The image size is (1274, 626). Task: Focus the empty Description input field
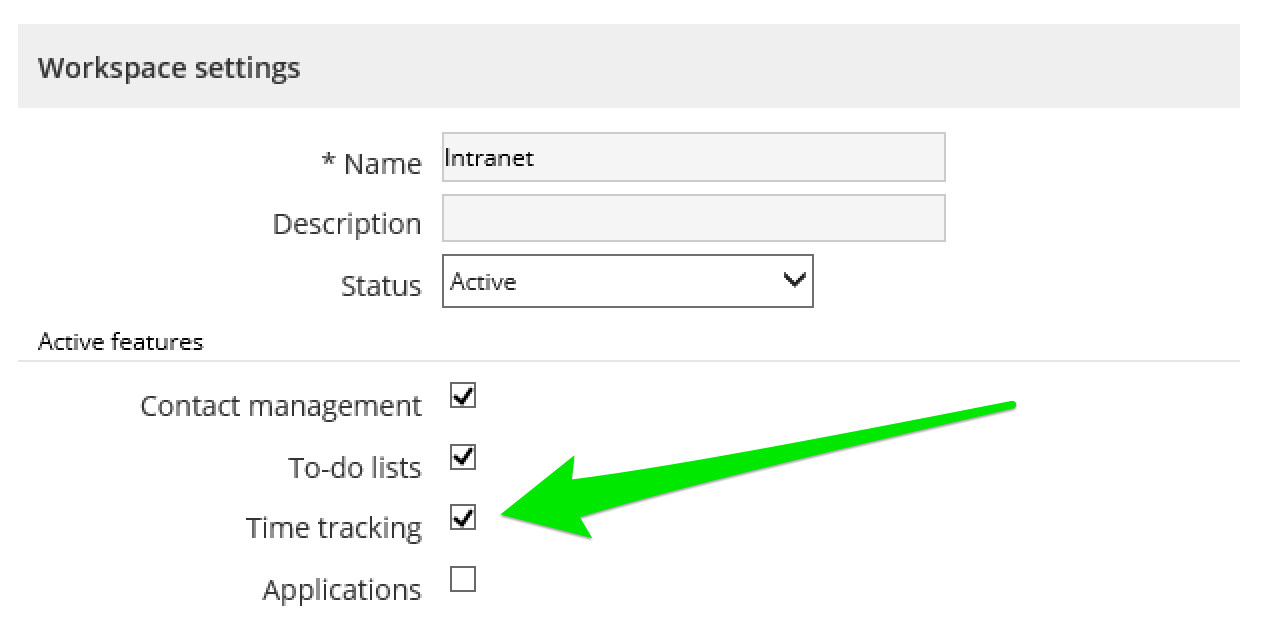pos(693,219)
